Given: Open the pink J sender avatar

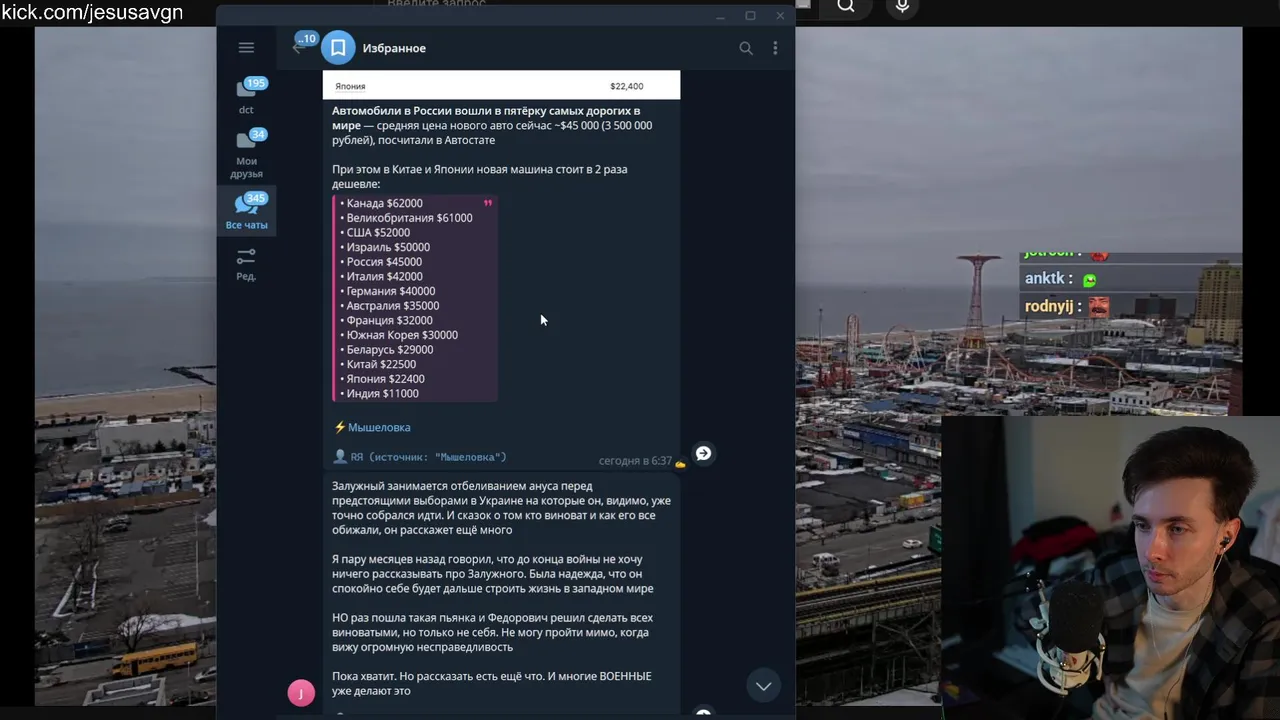Looking at the screenshot, I should pos(301,693).
